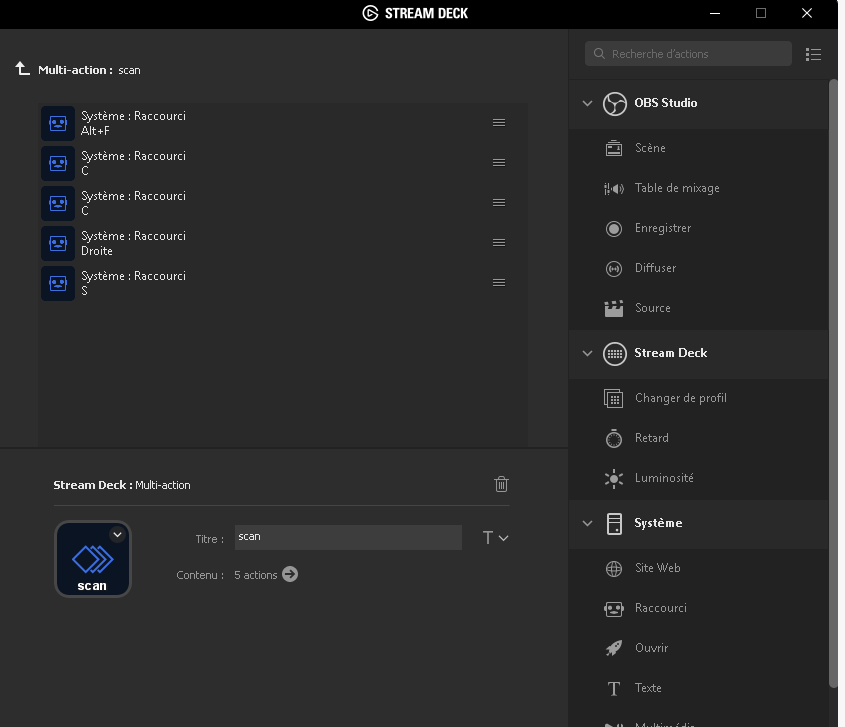Collapse the Système category
The height and width of the screenshot is (727, 845).
[x=587, y=523]
